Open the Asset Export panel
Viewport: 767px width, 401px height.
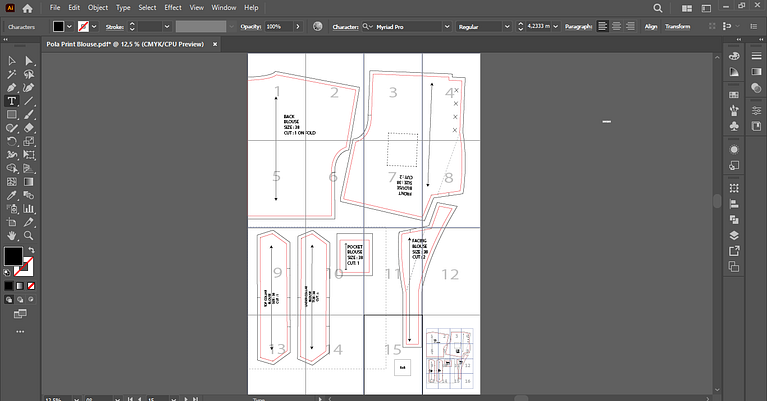(734, 251)
